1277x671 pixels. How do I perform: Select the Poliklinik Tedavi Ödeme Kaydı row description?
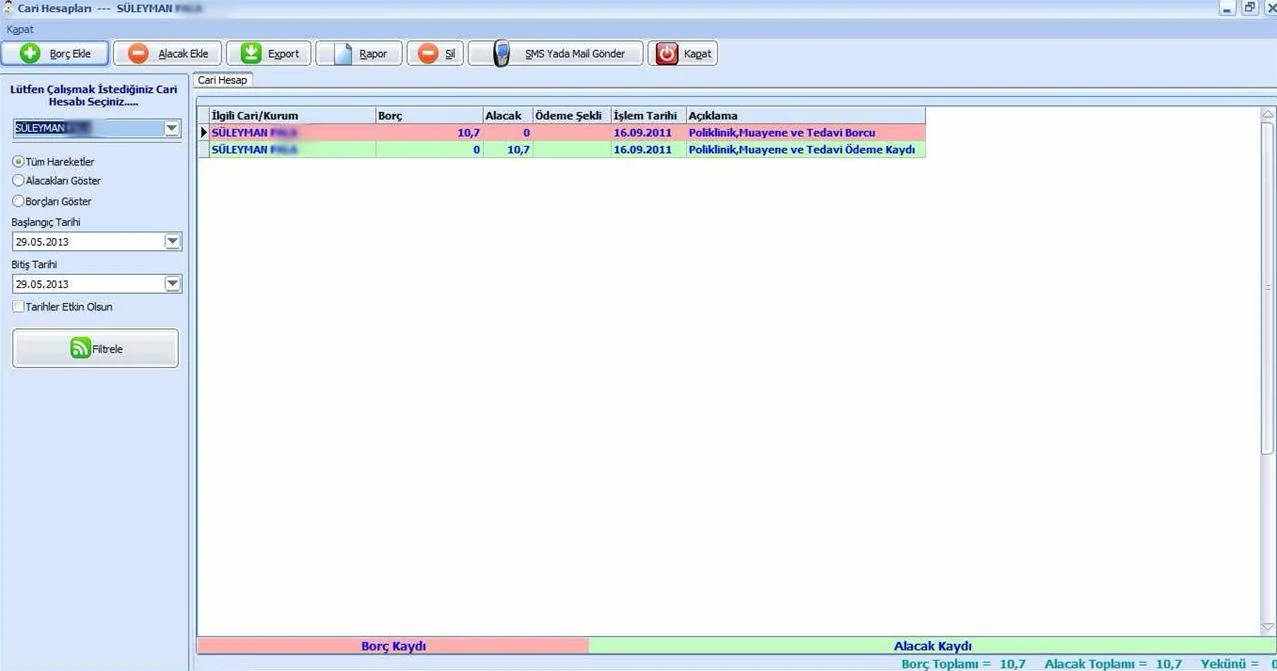pyautogui.click(x=802, y=150)
